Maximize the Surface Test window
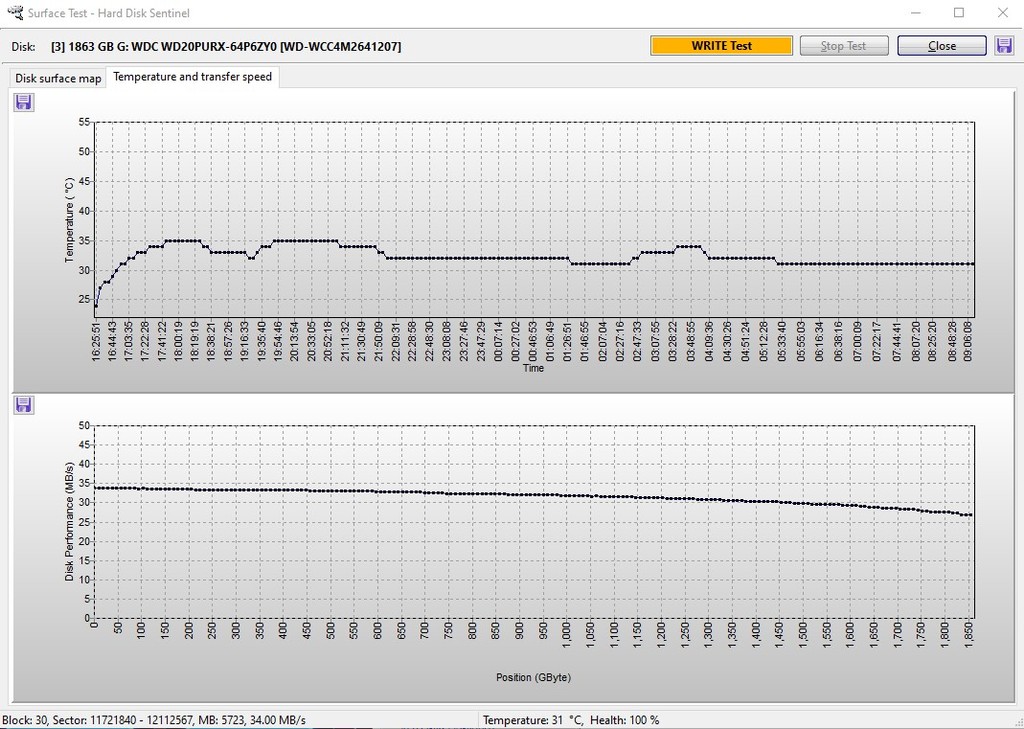The image size is (1024, 729). [x=959, y=12]
